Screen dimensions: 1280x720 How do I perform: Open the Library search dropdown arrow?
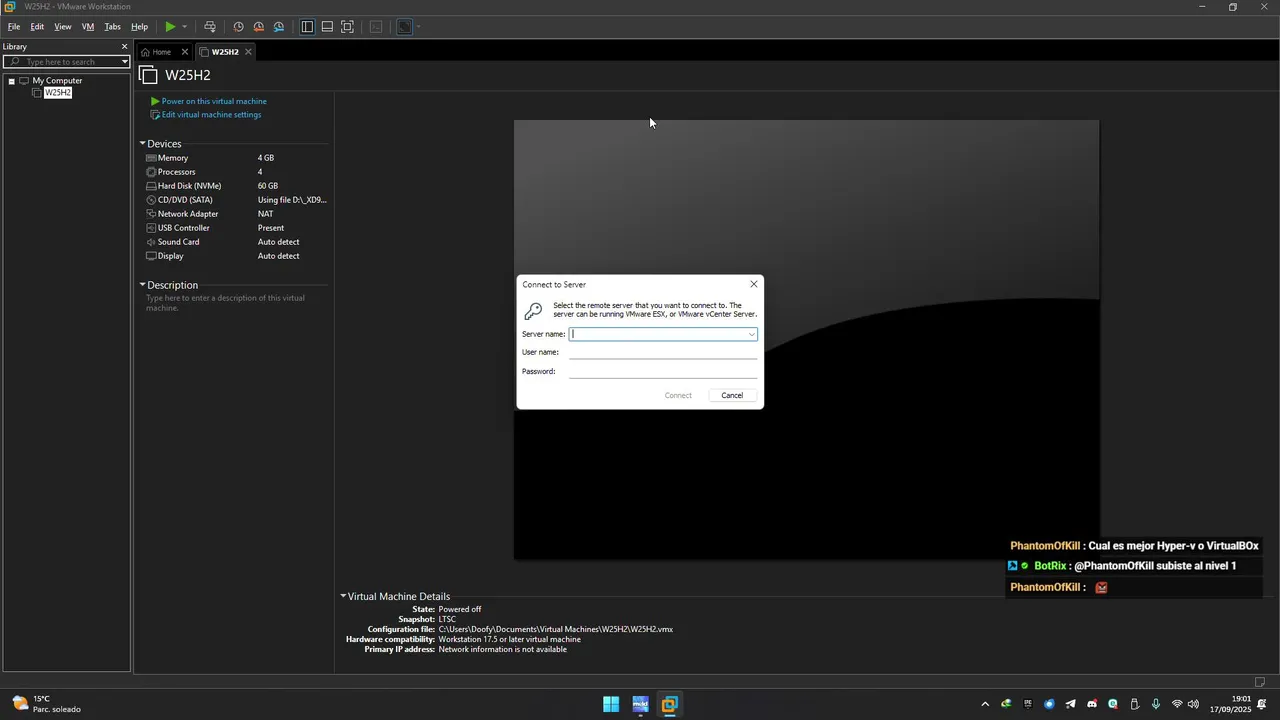(x=125, y=62)
